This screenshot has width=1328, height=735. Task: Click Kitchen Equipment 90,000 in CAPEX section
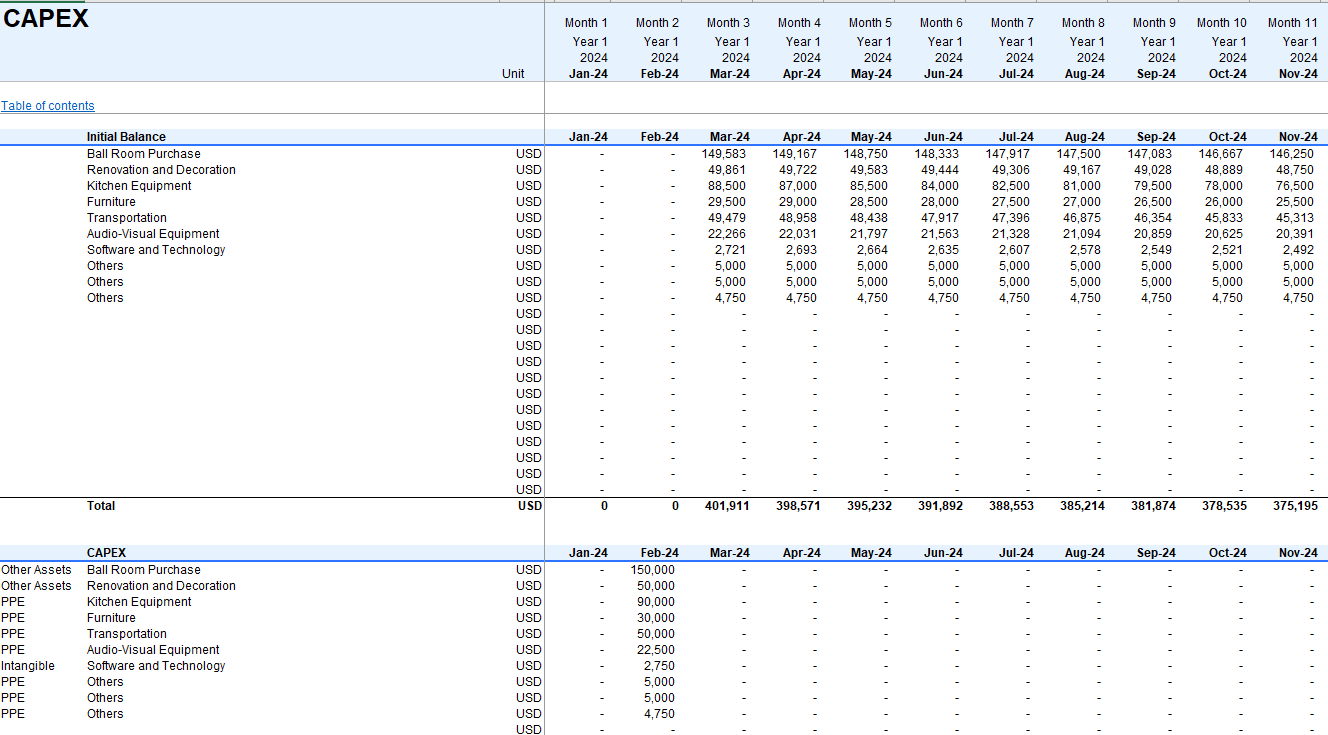click(x=656, y=602)
